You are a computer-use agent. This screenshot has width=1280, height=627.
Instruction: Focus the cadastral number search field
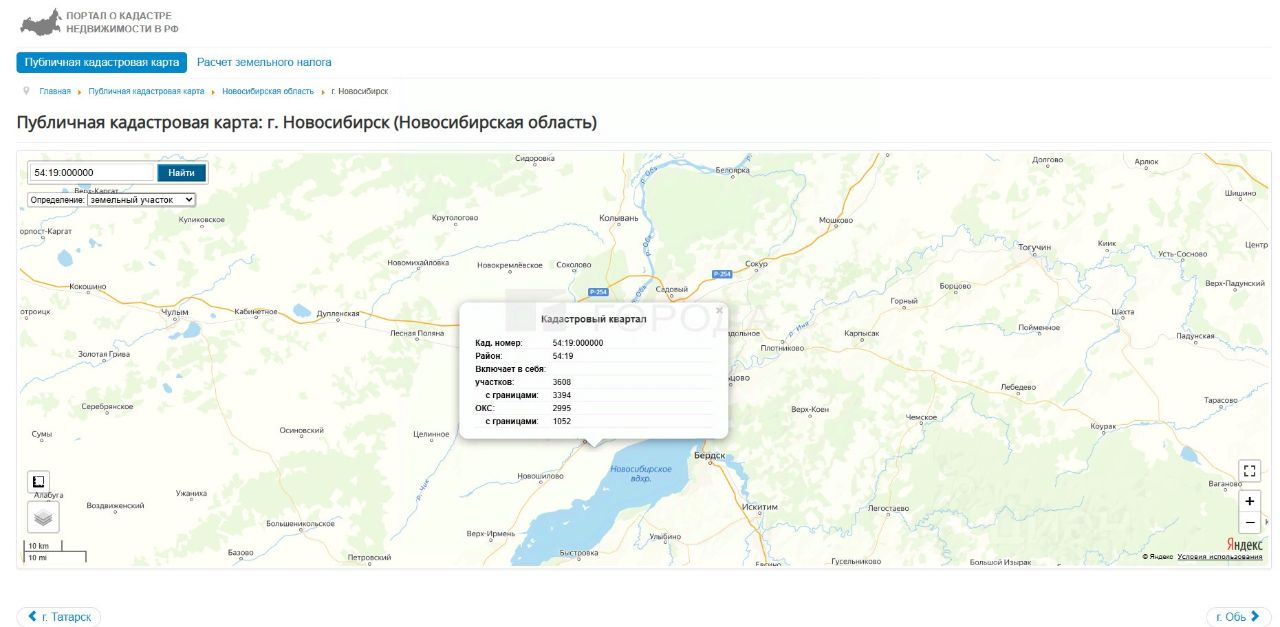pyautogui.click(x=93, y=173)
